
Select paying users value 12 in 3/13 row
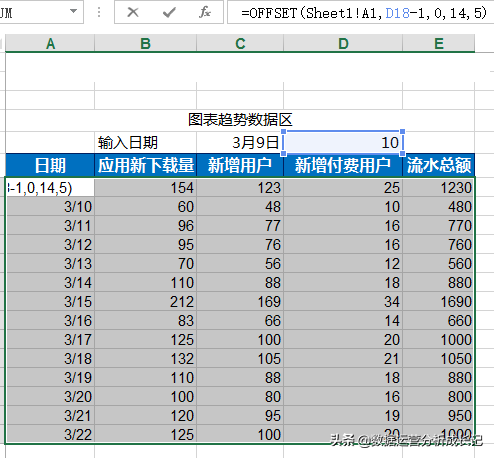343,264
